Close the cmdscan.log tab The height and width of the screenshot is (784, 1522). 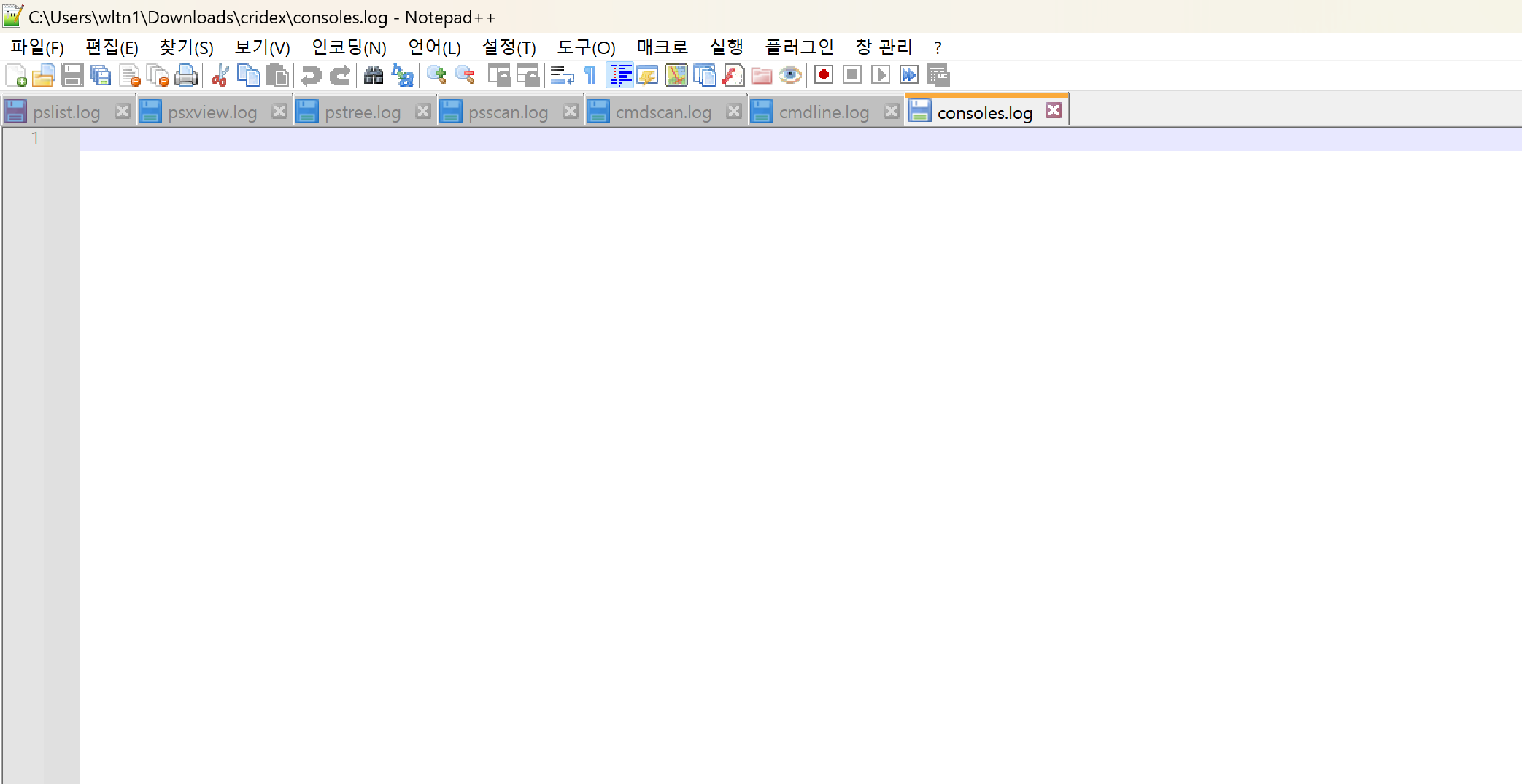click(734, 111)
